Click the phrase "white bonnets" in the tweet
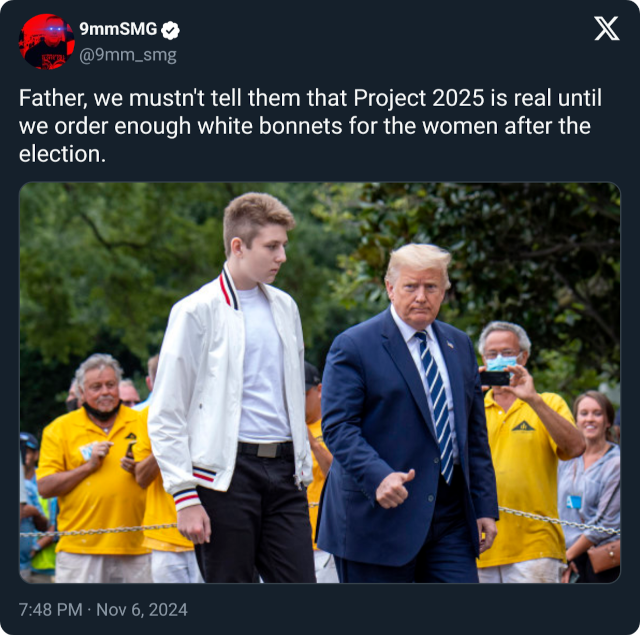This screenshot has height=635, width=640. click(270, 126)
